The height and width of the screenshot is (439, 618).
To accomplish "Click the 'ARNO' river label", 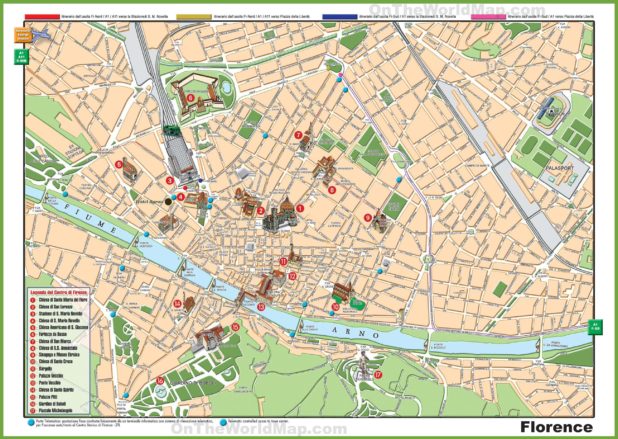I will click(x=356, y=332).
